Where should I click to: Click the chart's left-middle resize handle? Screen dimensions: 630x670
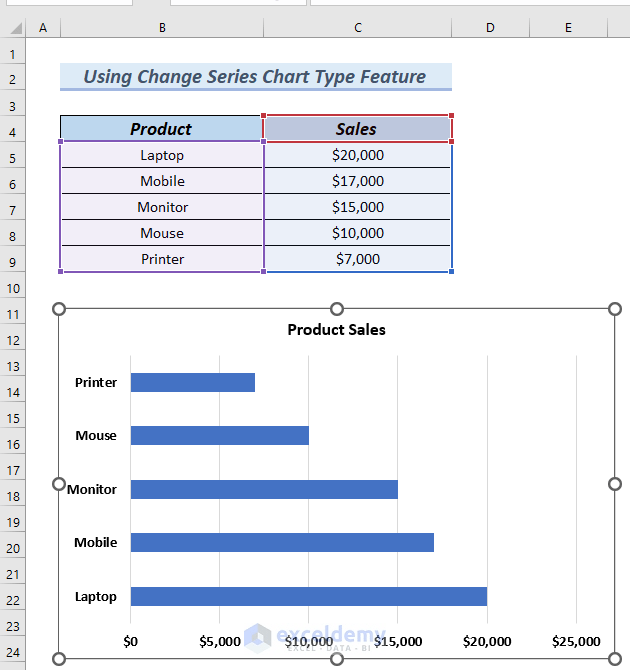[x=59, y=484]
